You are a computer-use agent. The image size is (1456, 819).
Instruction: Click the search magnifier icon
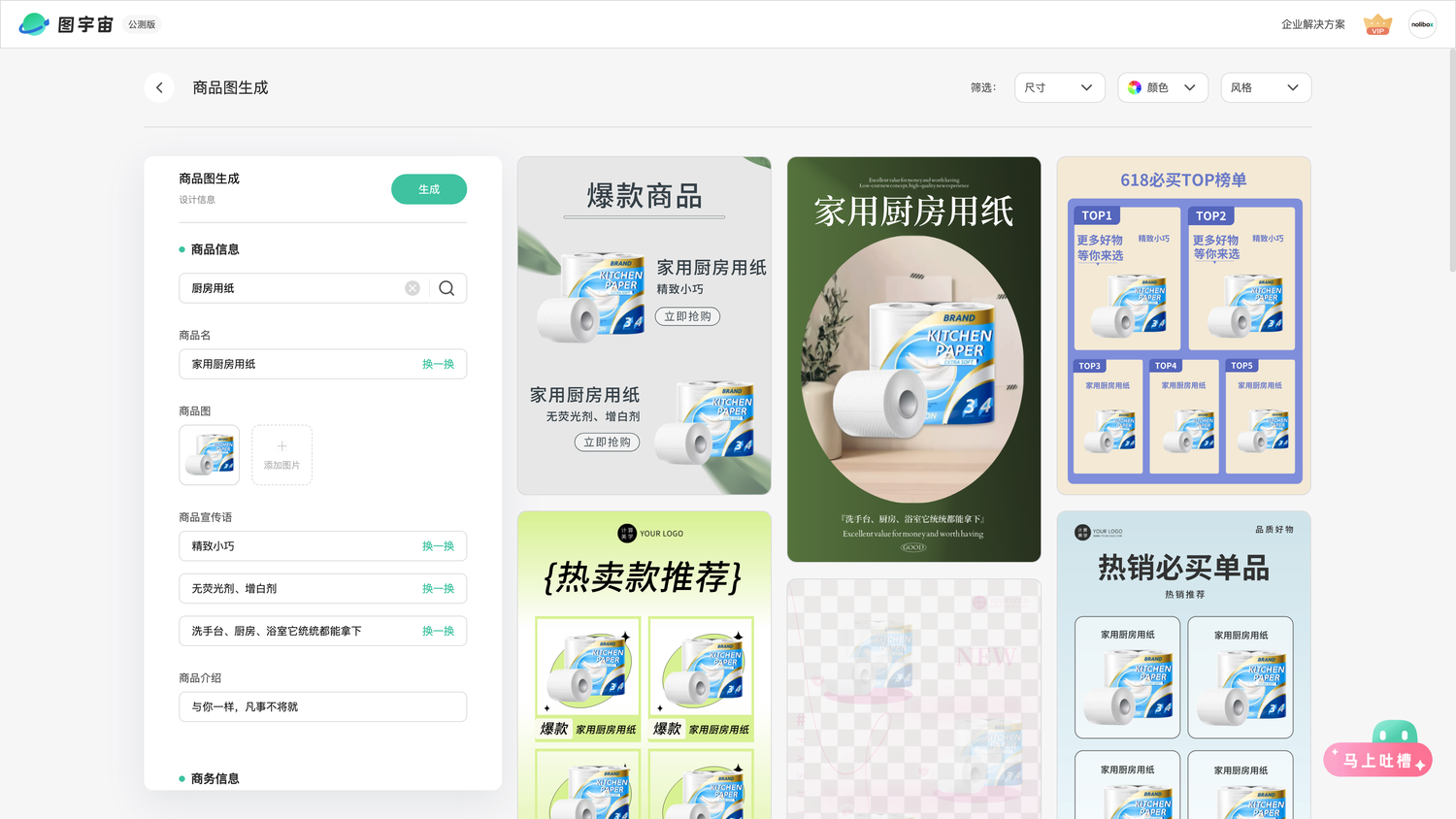[447, 288]
